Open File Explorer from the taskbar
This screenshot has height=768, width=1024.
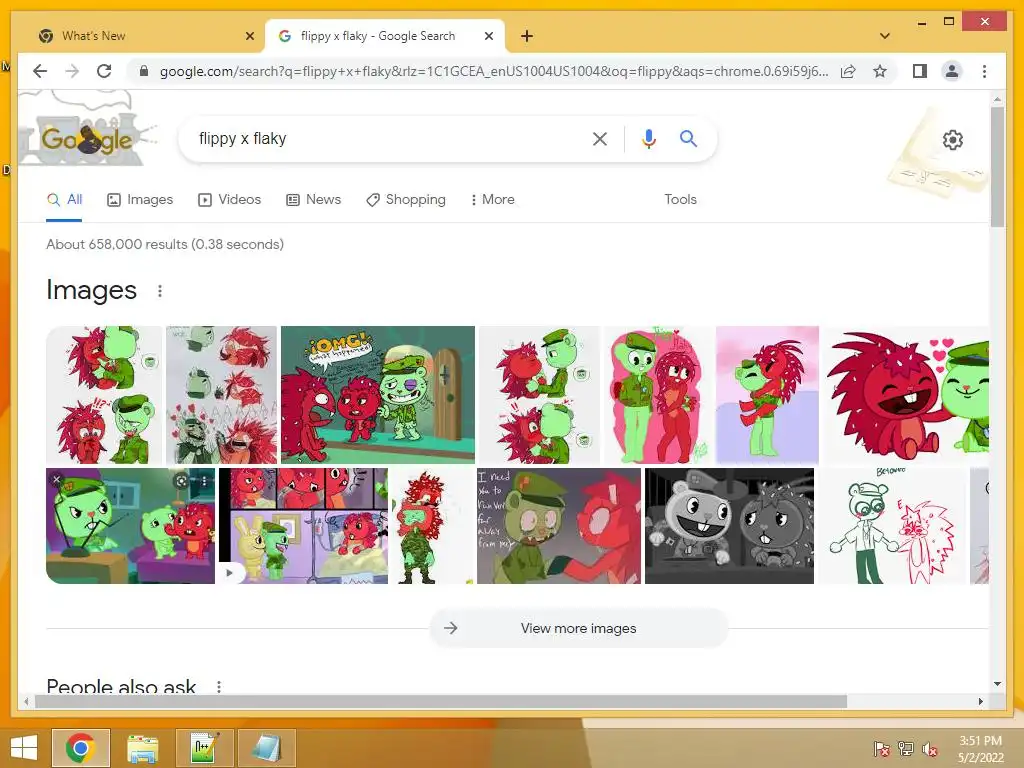(x=143, y=748)
